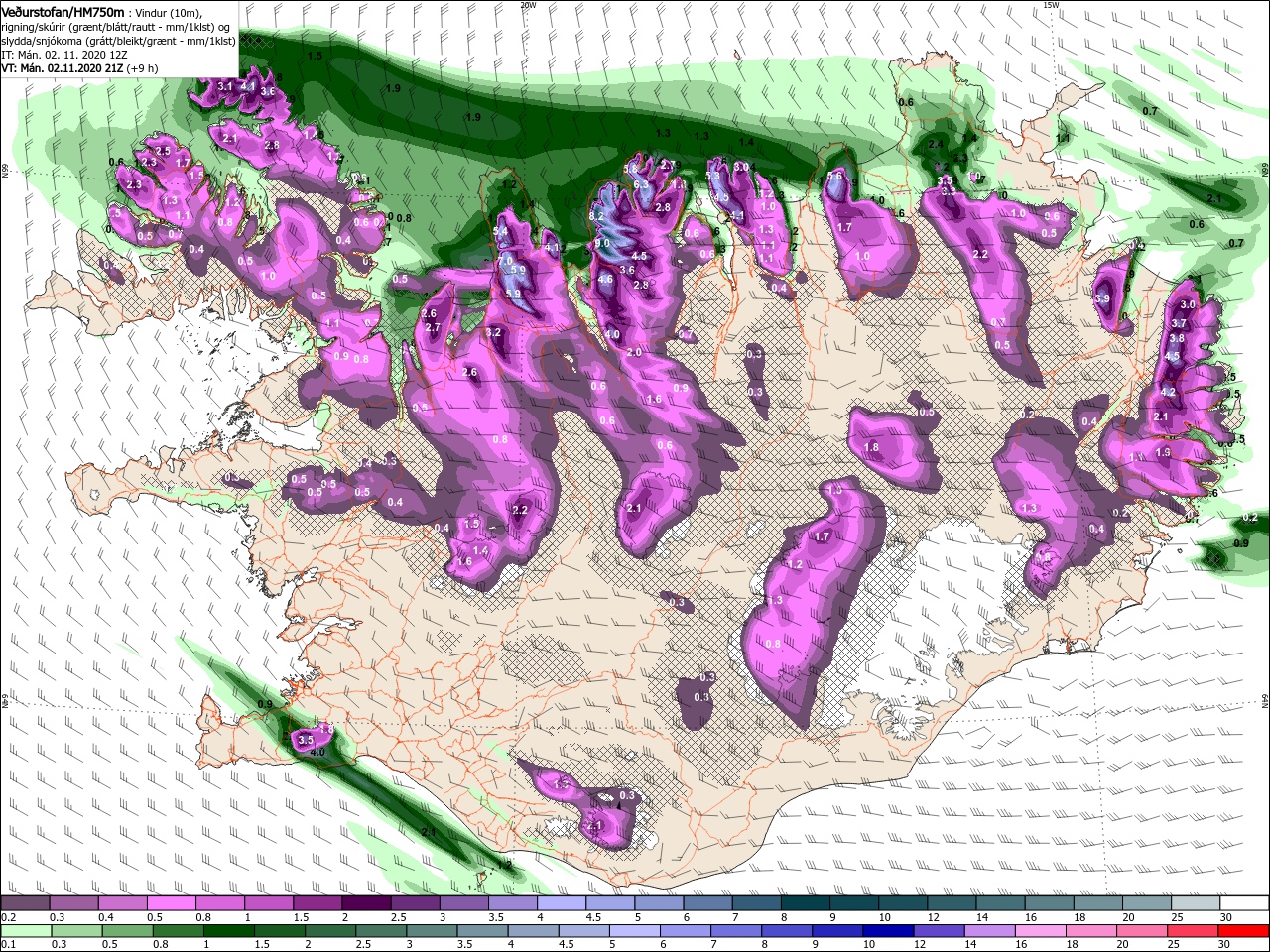
Task: Click the dark teal 9–10 snow scale swatch
Action: click(x=854, y=903)
